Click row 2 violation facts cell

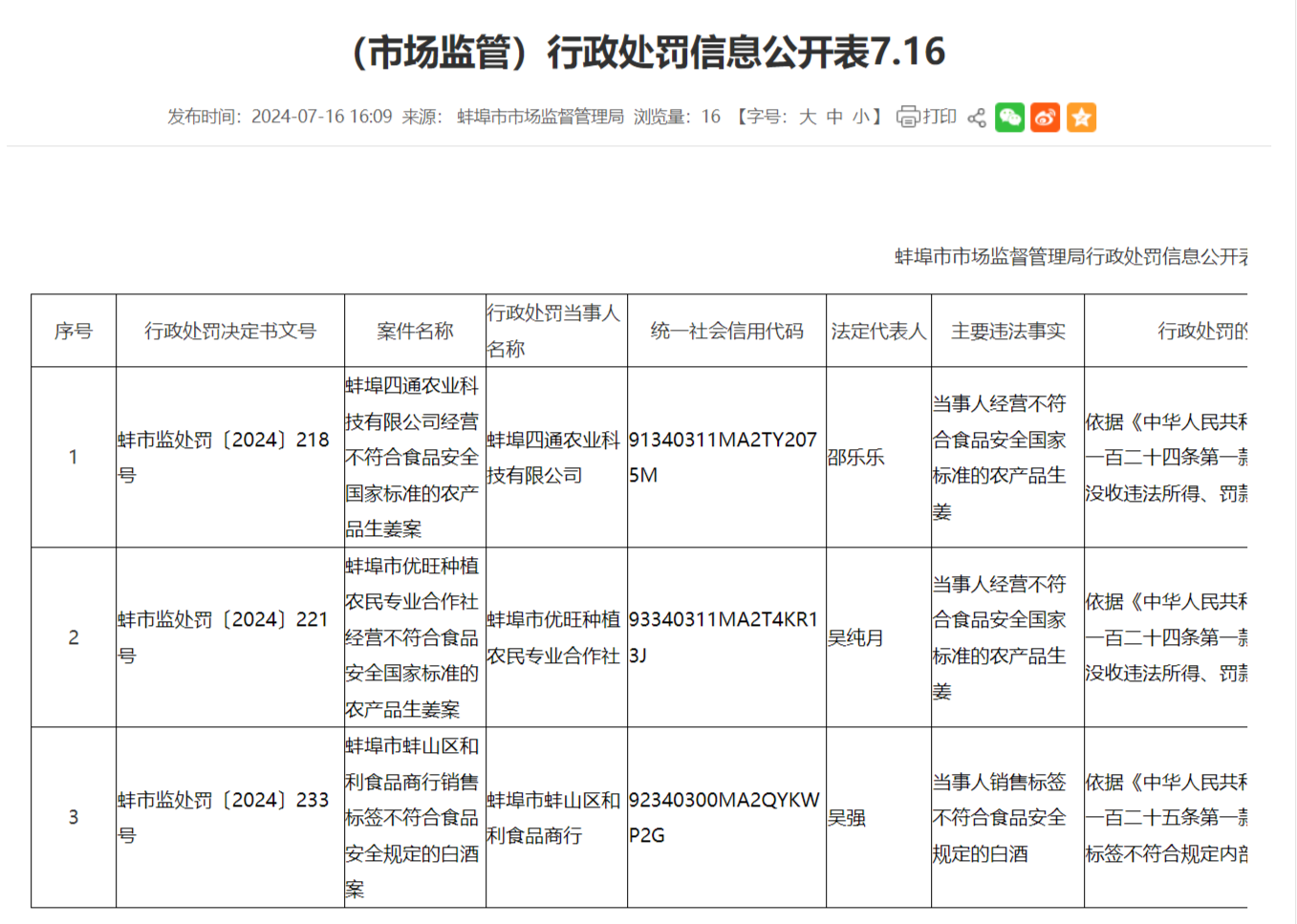(x=1007, y=637)
